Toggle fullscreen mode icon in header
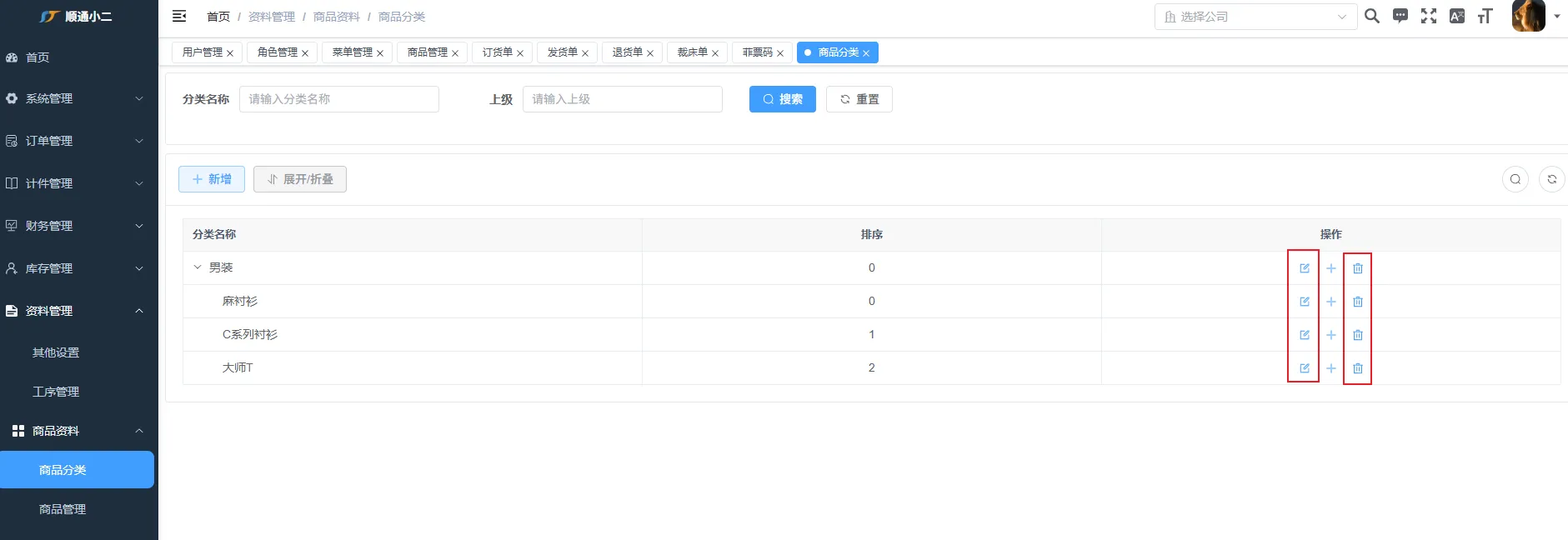 [x=1429, y=16]
